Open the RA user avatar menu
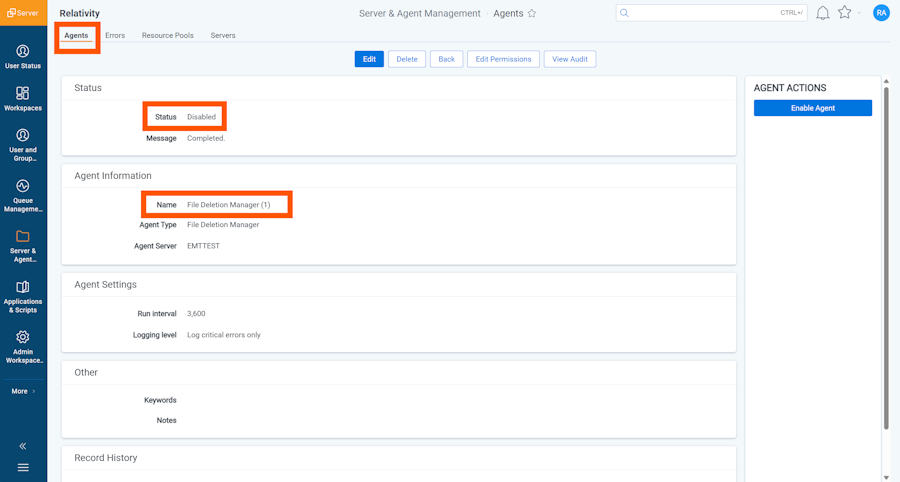 (881, 13)
